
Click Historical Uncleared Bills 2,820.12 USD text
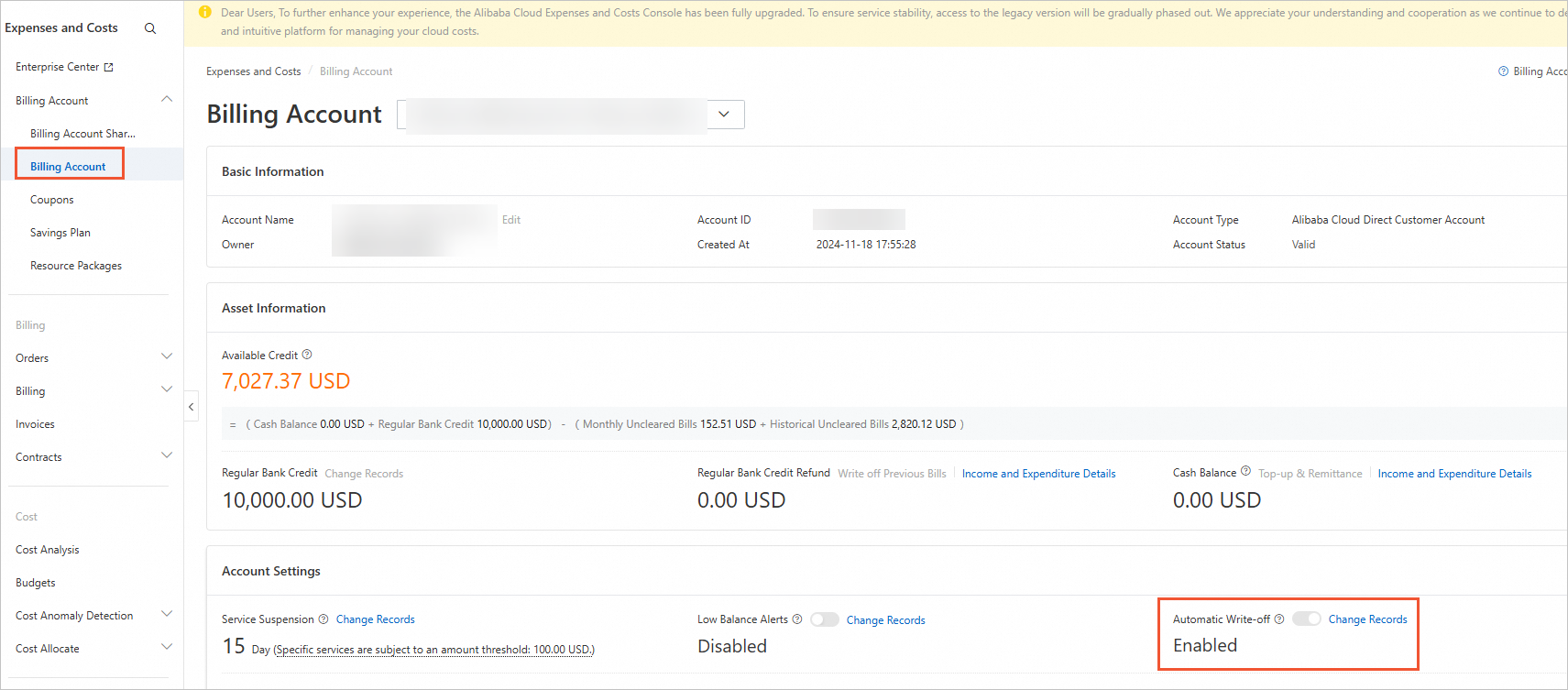tap(862, 424)
